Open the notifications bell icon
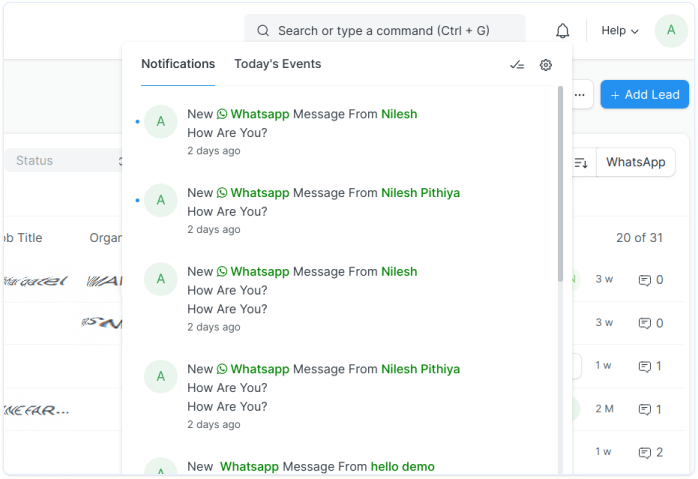698x479 pixels. [x=563, y=31]
